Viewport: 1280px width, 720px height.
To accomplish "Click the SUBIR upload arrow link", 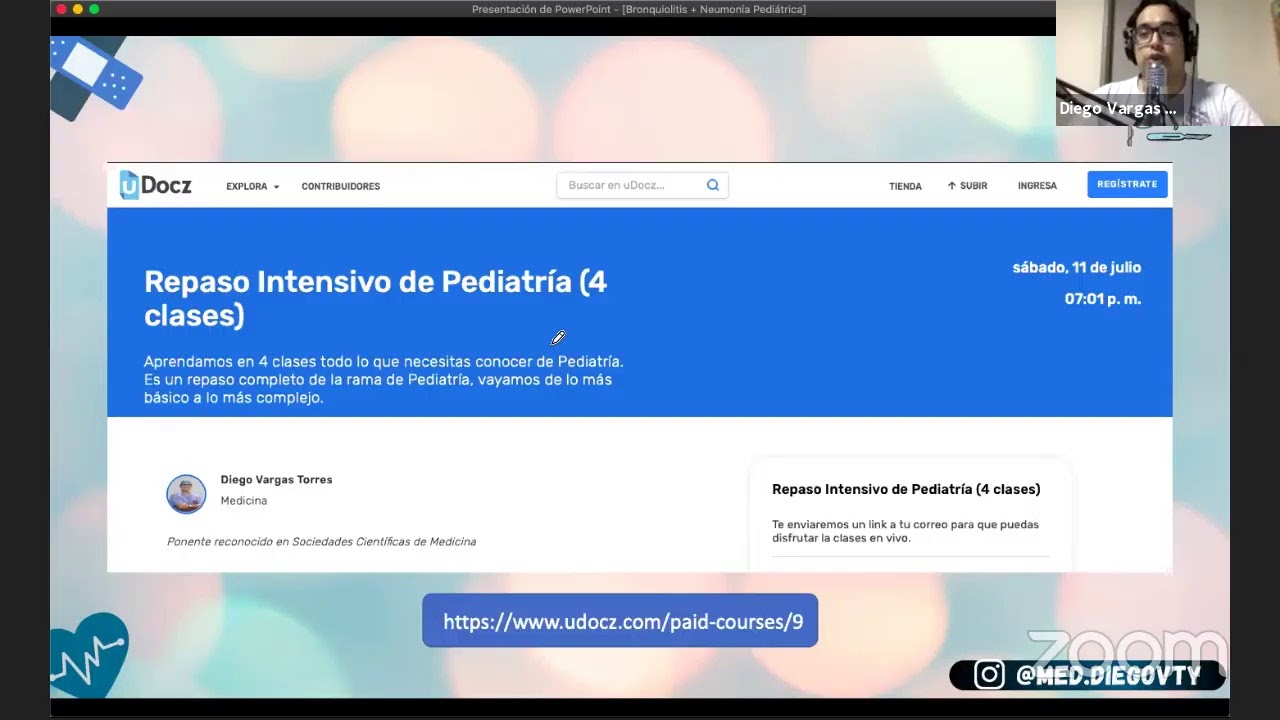I will click(967, 186).
